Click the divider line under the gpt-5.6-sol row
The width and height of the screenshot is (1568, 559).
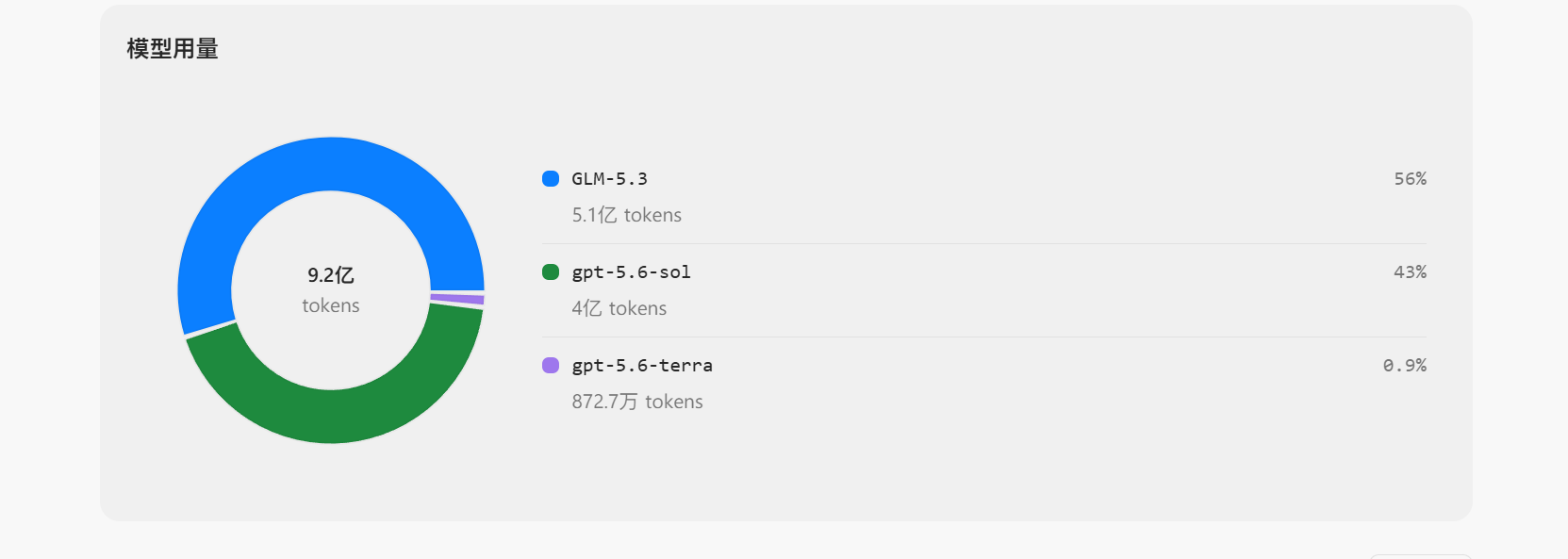pyautogui.click(x=984, y=337)
